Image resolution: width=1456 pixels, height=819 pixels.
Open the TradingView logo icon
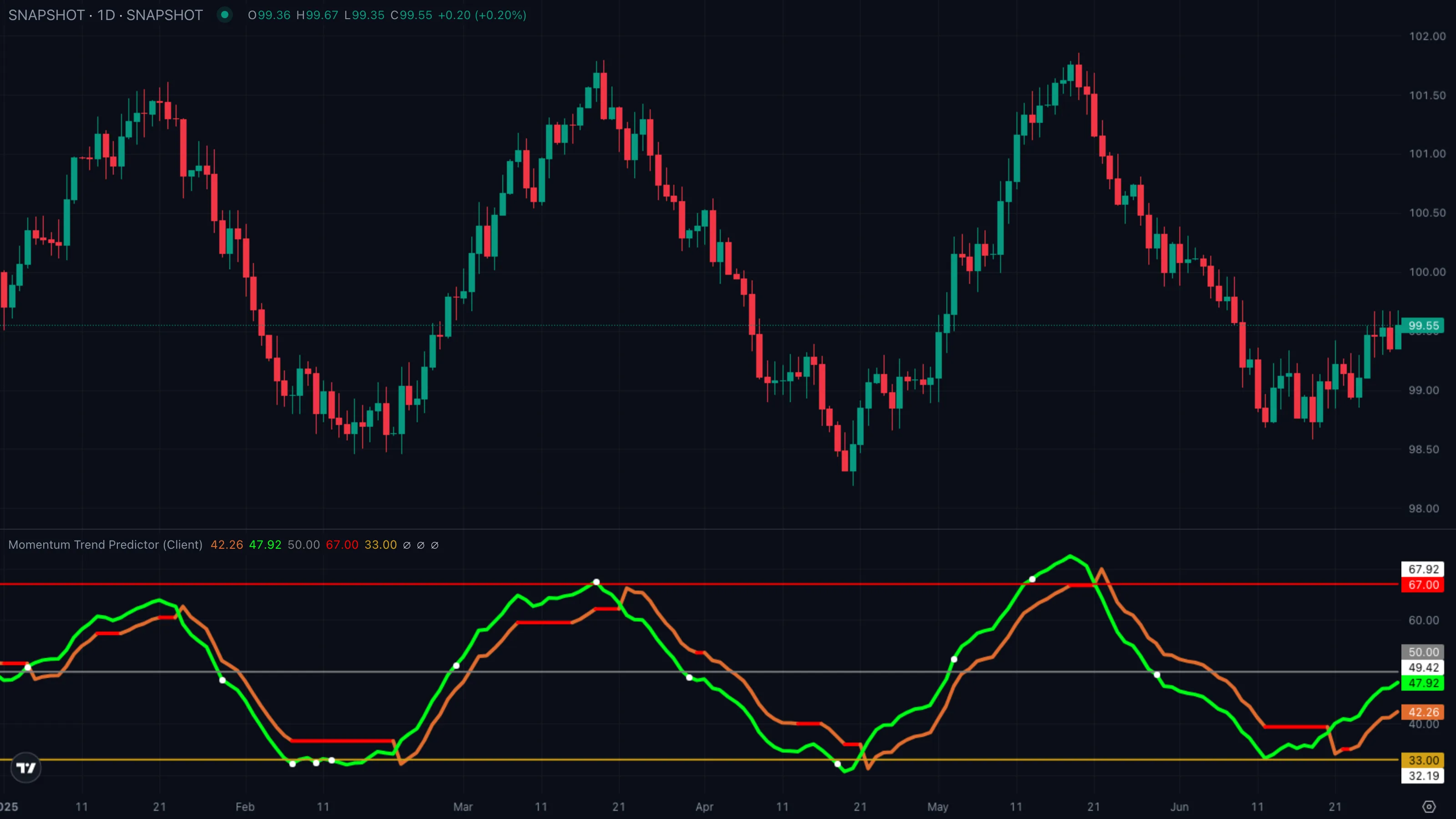[26, 768]
